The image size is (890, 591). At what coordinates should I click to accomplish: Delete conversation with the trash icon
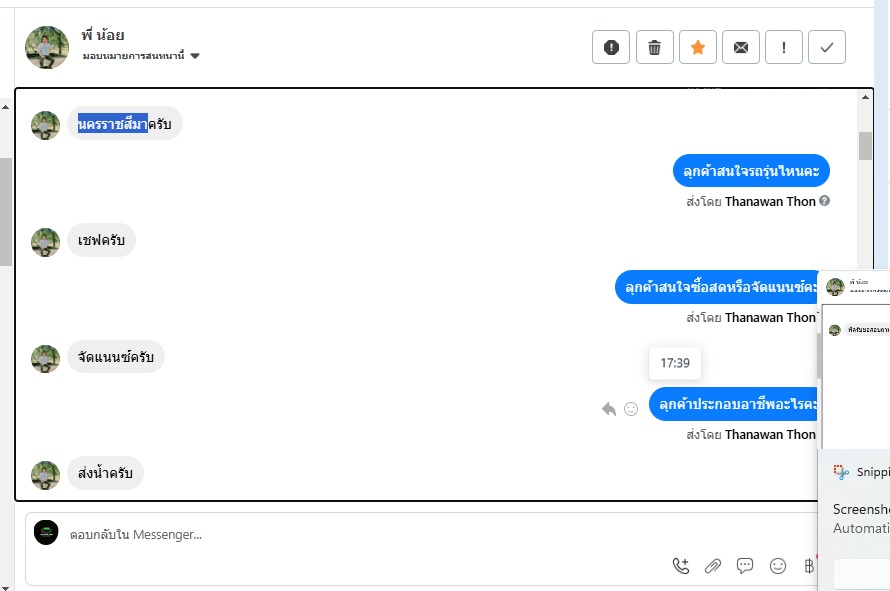pyautogui.click(x=654, y=47)
